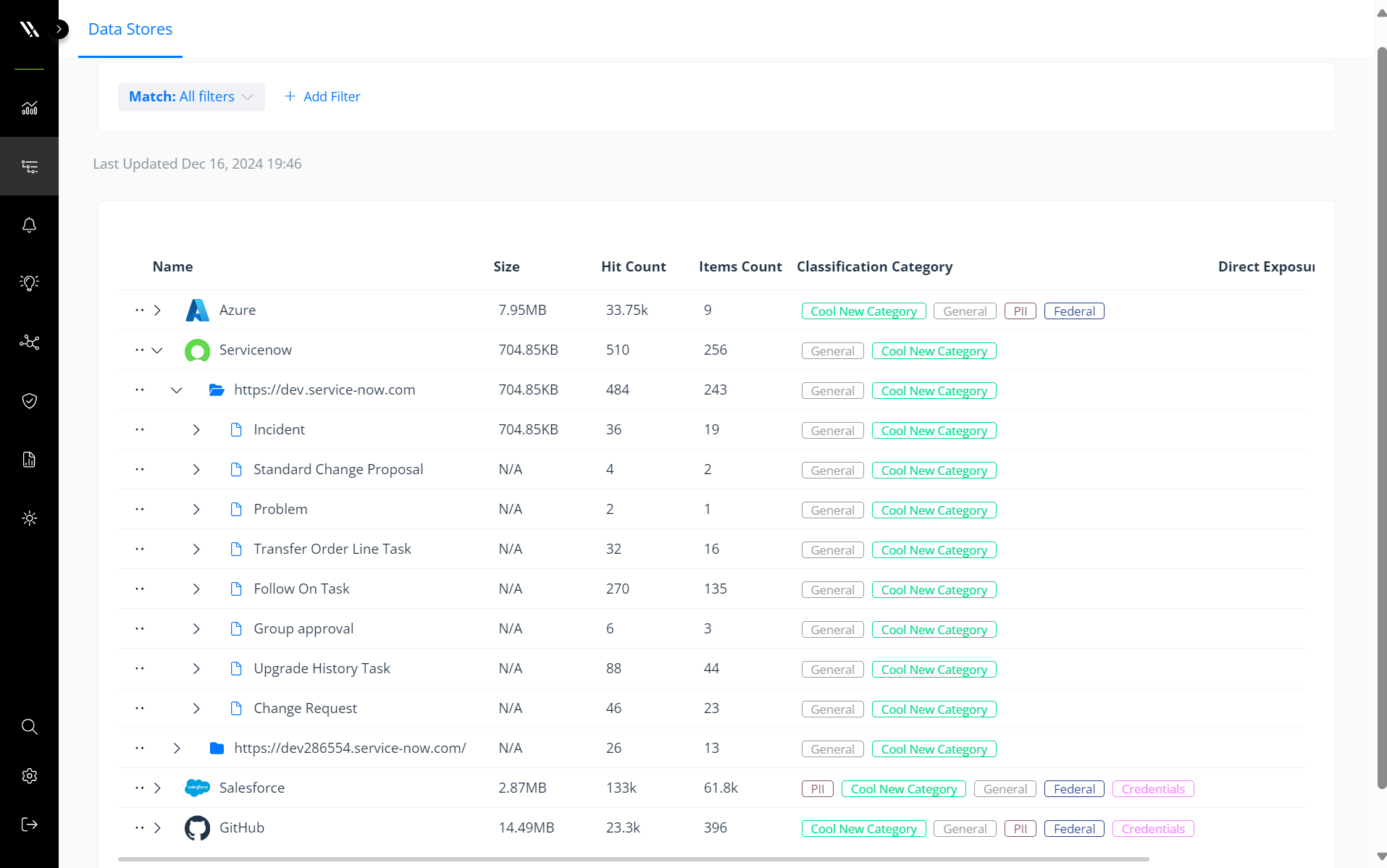The width and height of the screenshot is (1387, 868).
Task: Open the row actions dots for Problem
Action: (x=139, y=509)
